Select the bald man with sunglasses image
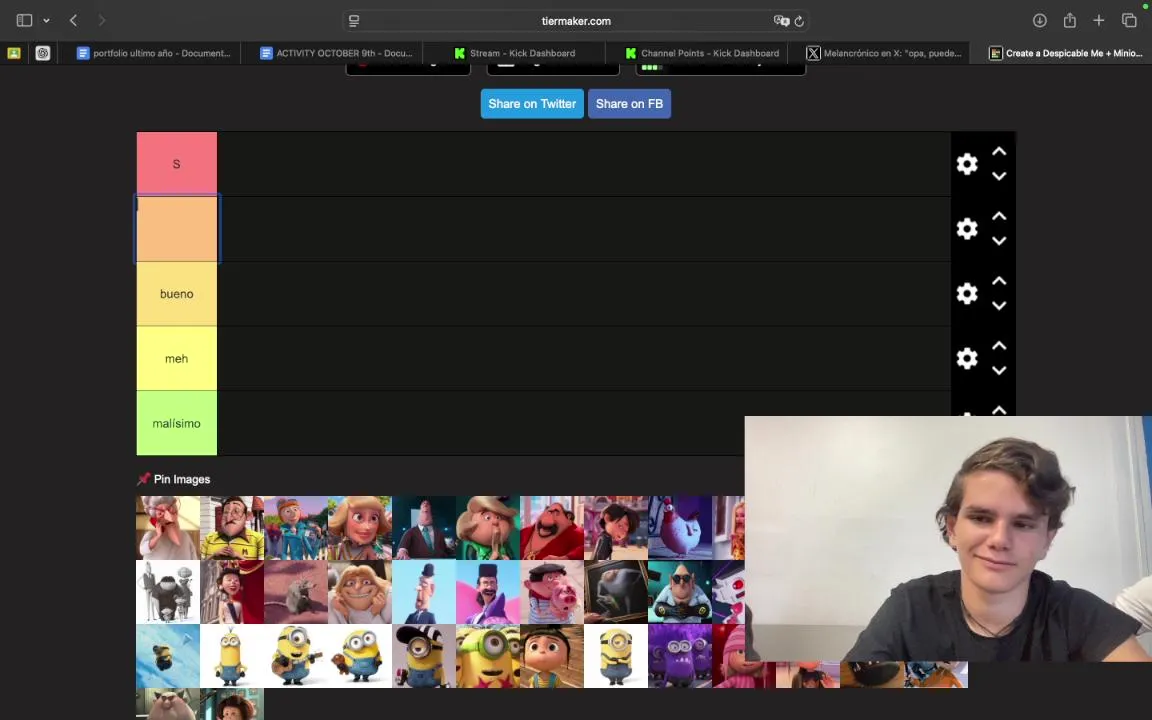1152x720 pixels. (680, 591)
